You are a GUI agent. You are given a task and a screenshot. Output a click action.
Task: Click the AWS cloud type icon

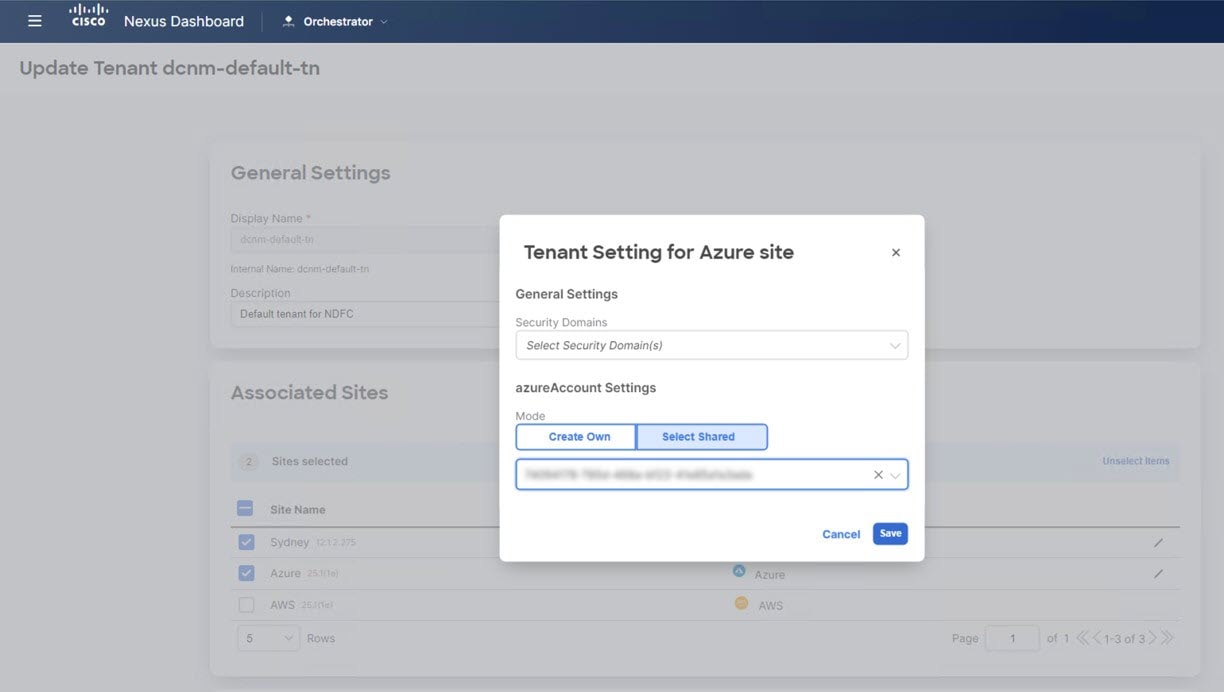741,603
